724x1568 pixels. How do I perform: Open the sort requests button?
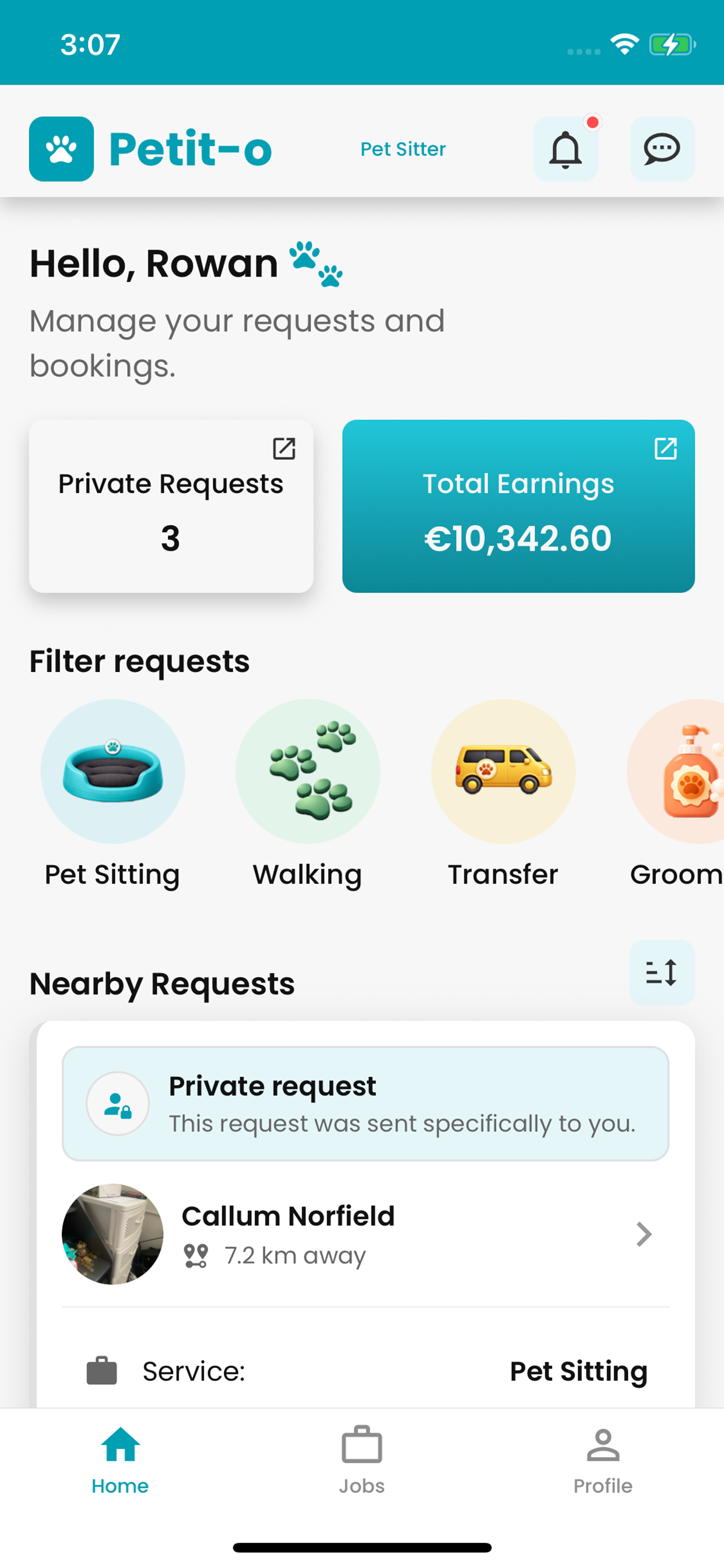(662, 972)
